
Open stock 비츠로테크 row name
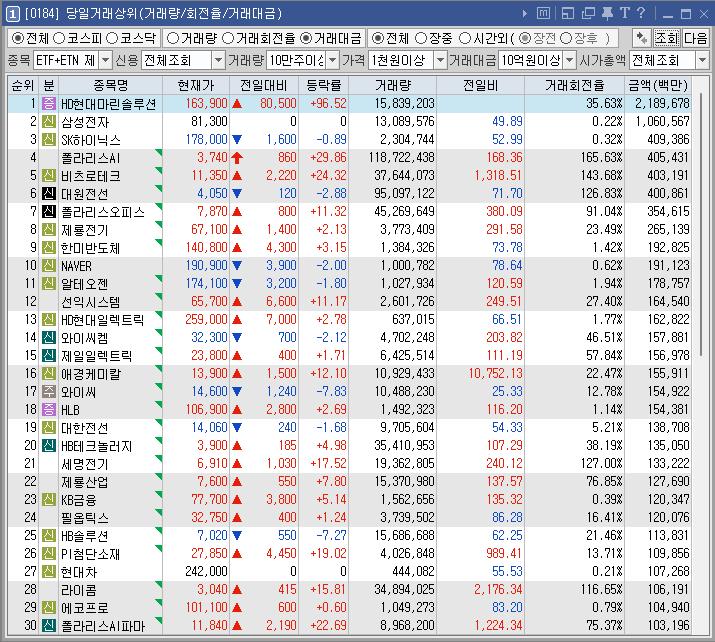tap(91, 176)
